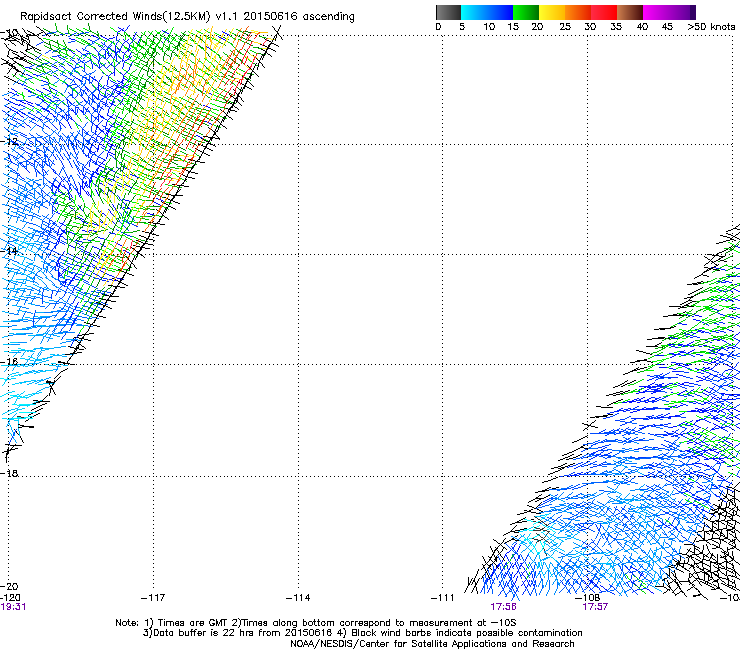Screen dimensions: 740x650
Task: Click the magenta 40-45 knots color segment
Action: (x=656, y=12)
